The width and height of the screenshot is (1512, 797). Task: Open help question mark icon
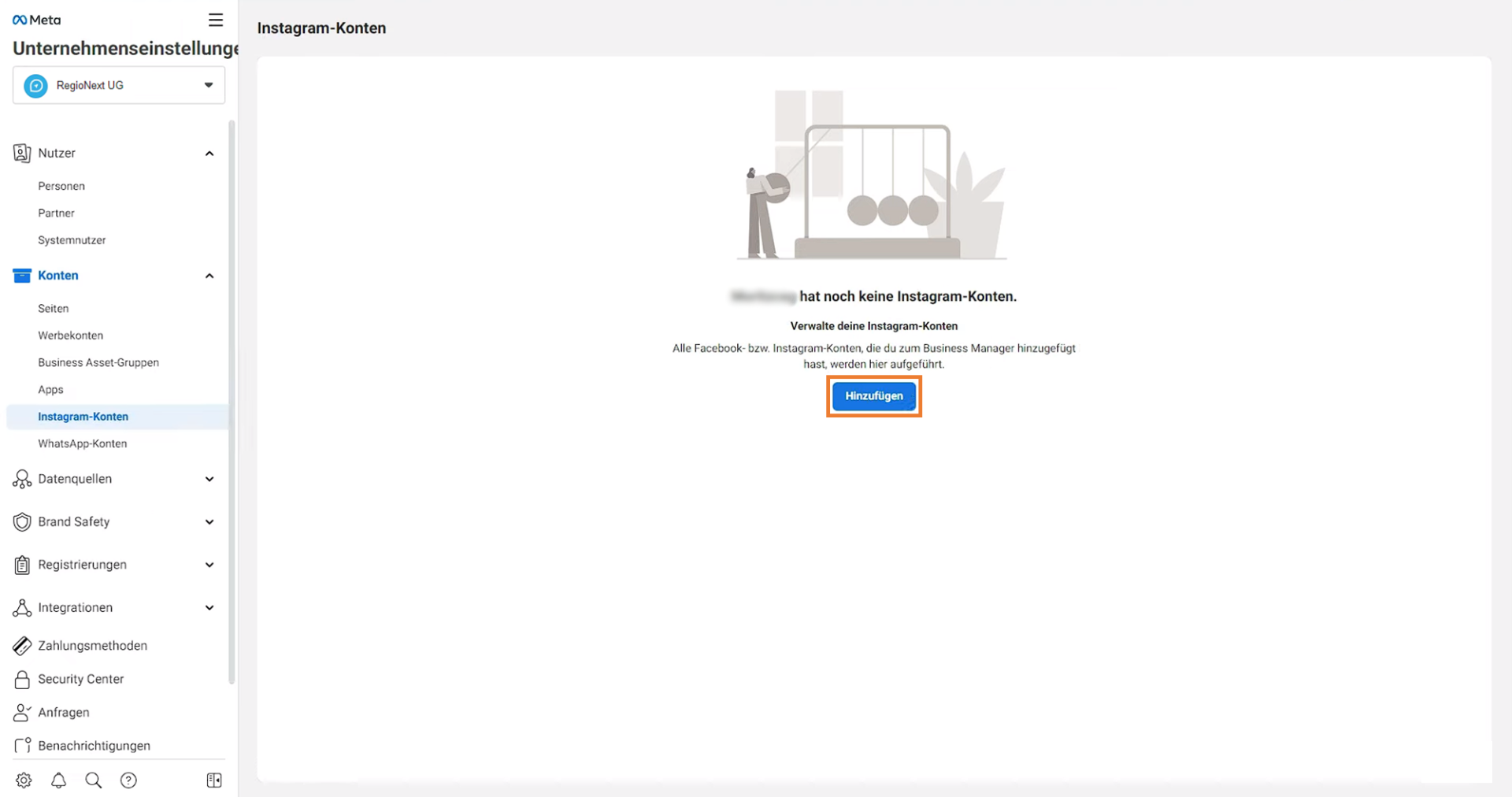128,780
